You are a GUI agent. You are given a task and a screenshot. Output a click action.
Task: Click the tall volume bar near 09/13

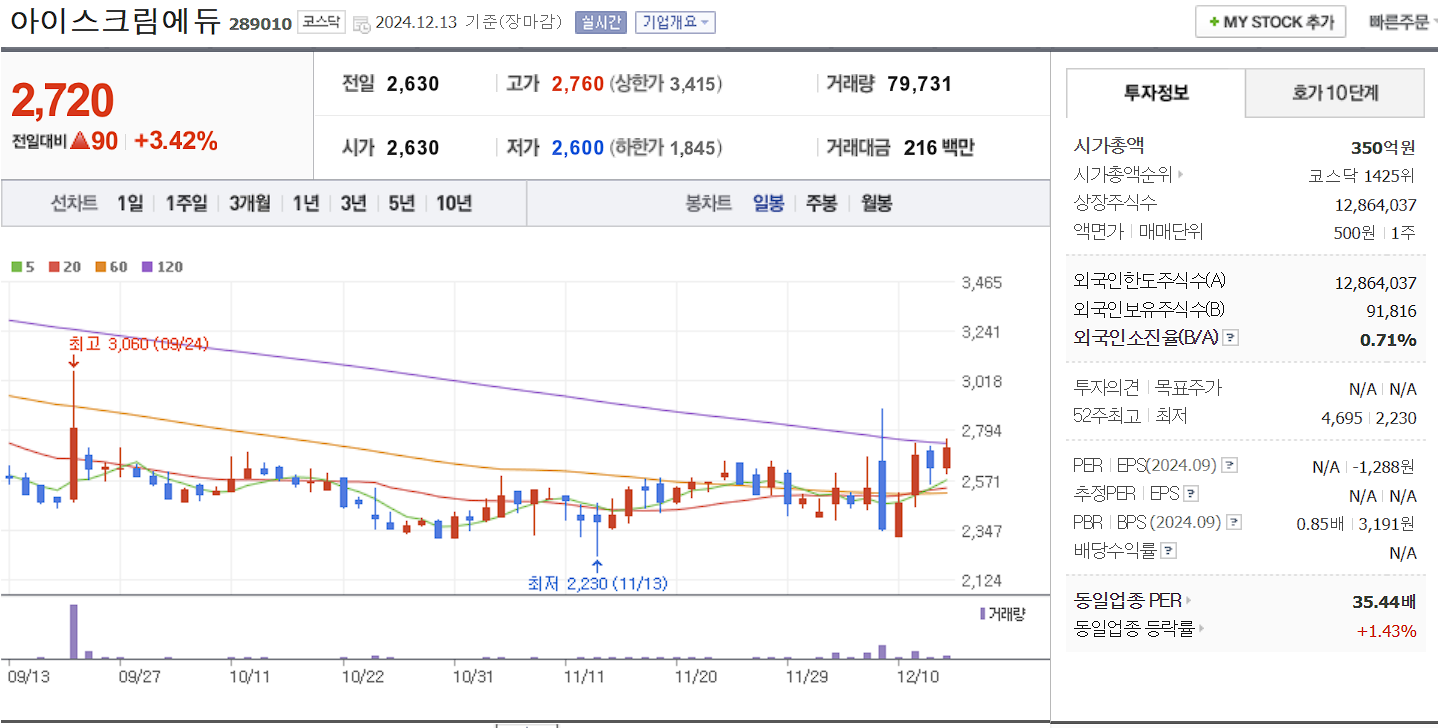[74, 631]
